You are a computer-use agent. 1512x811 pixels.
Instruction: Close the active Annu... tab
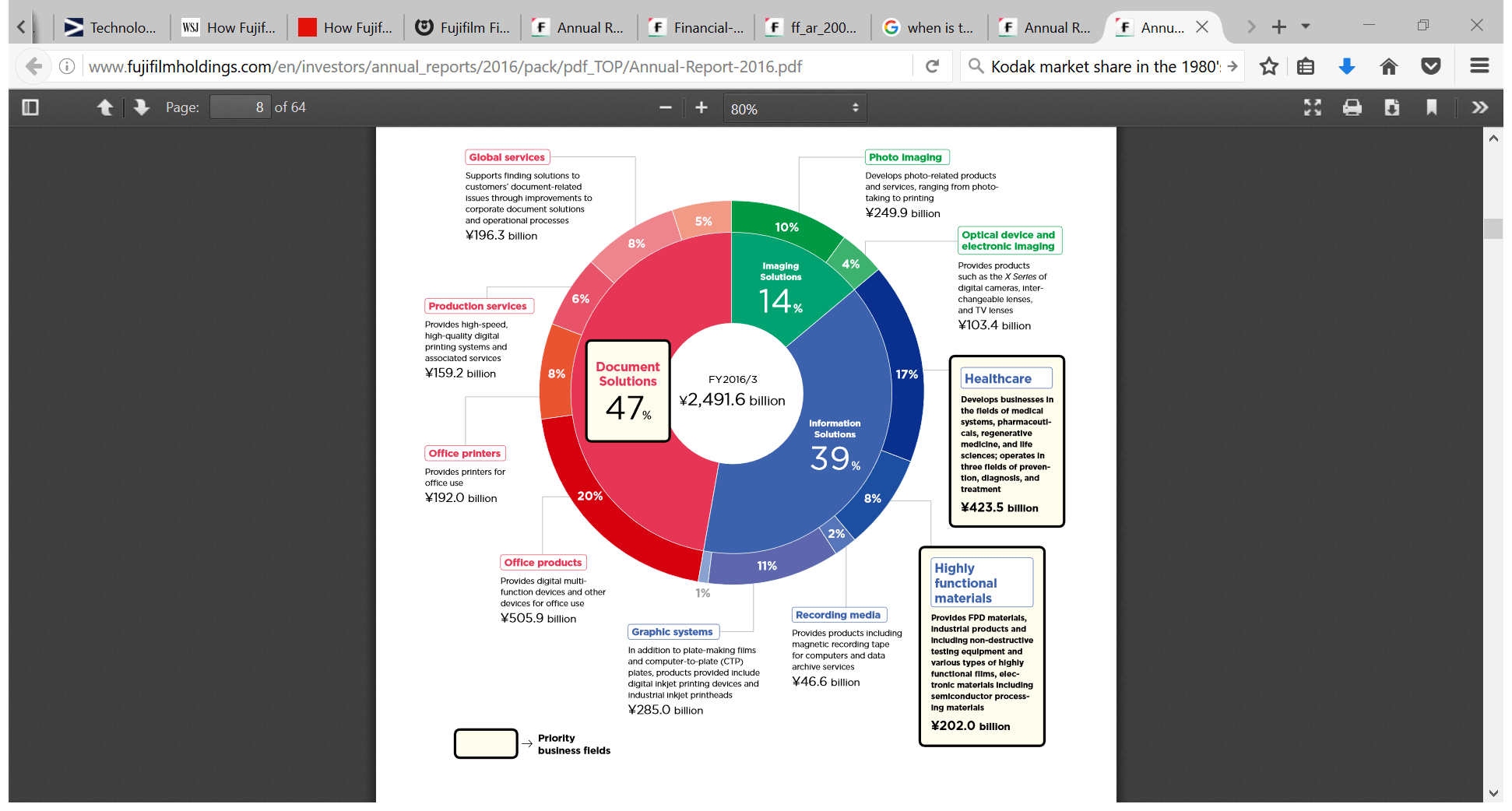pos(1202,27)
